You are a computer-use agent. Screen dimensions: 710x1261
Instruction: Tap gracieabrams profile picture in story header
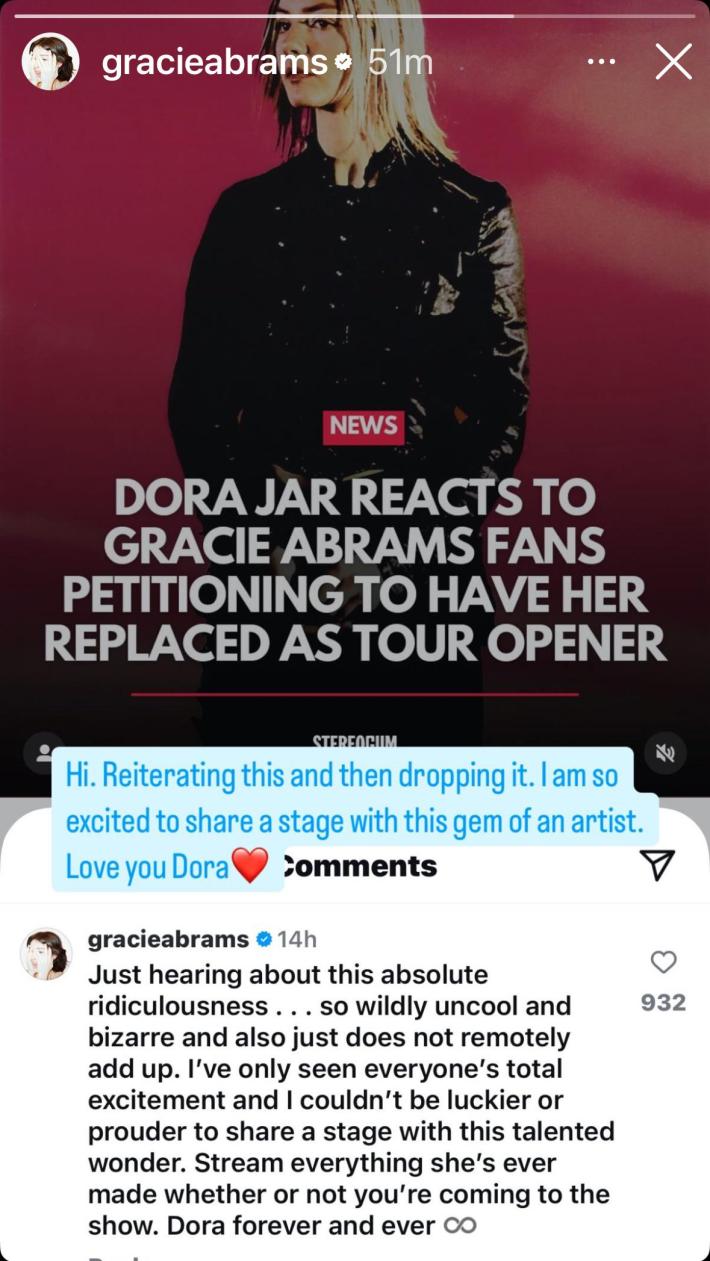click(50, 62)
